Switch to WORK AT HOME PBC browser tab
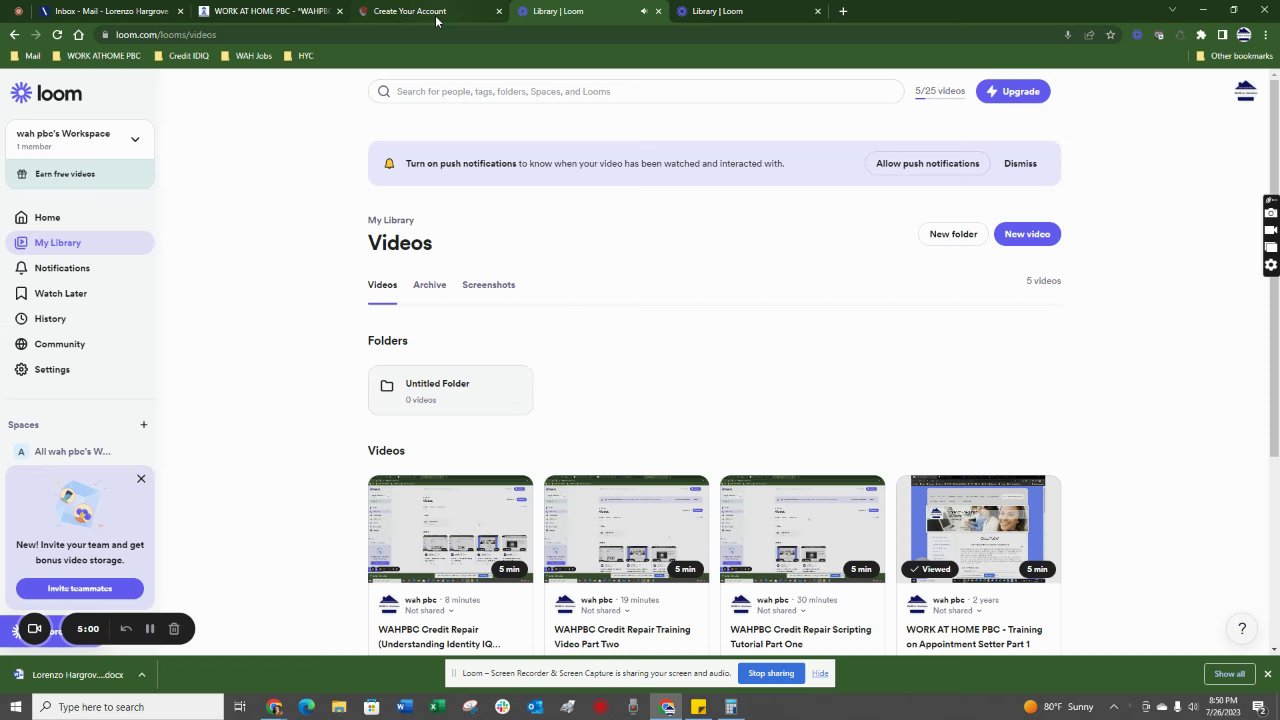Screen dimensions: 1280x720 tap(270, 11)
